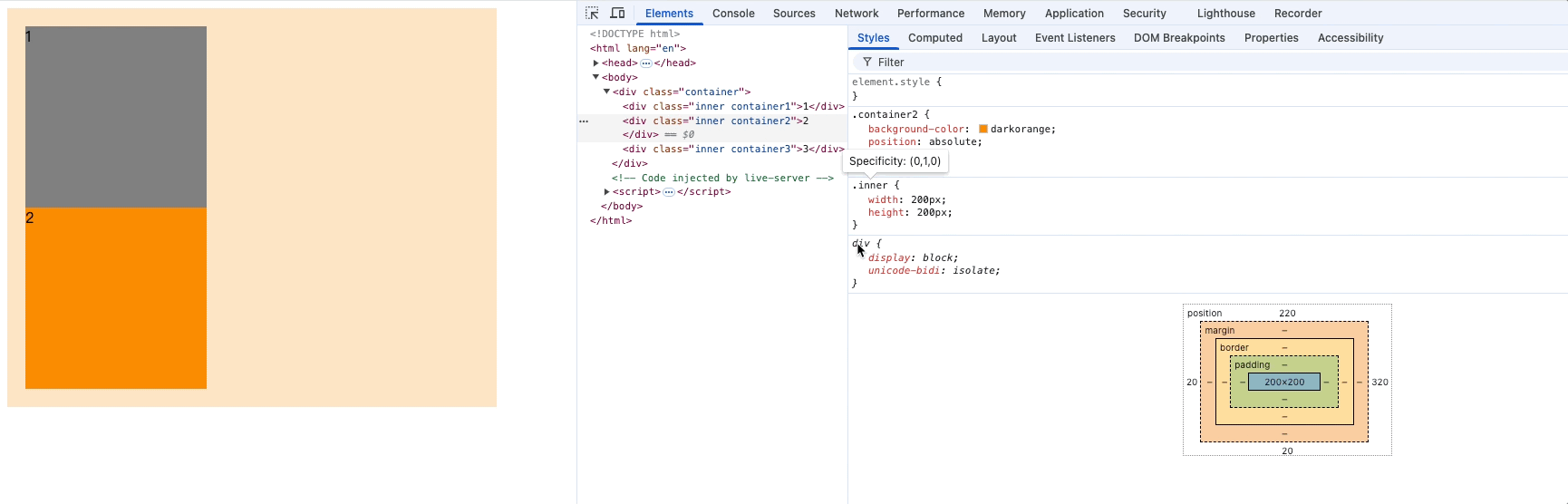Select the Styles sub-tab
Viewport: 1568px width, 504px height.
874,38
